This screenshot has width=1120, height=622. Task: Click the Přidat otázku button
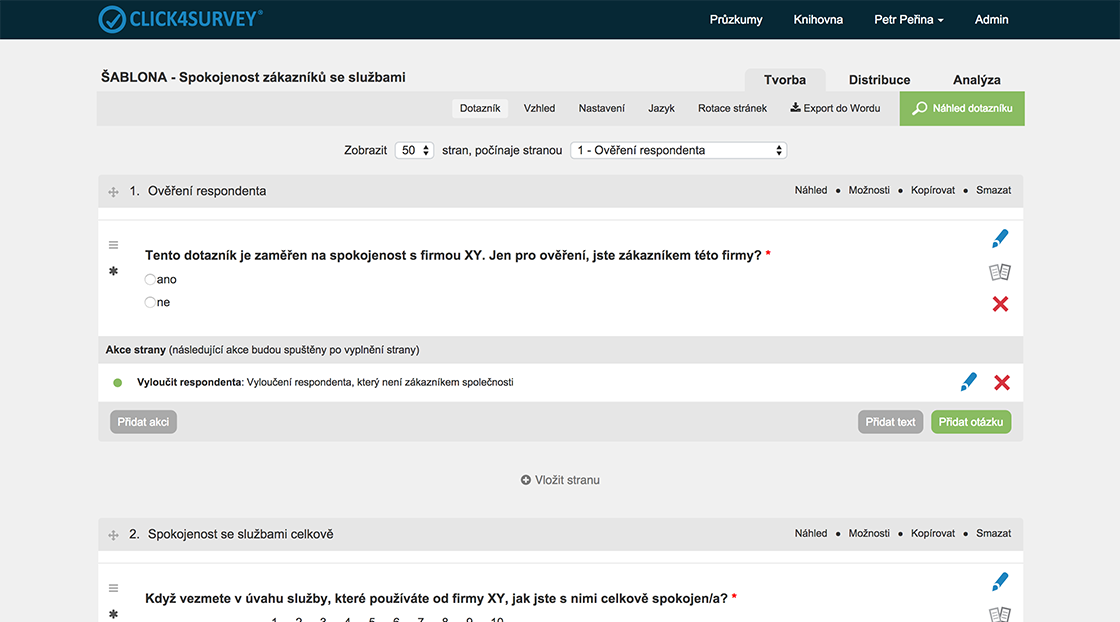(970, 422)
